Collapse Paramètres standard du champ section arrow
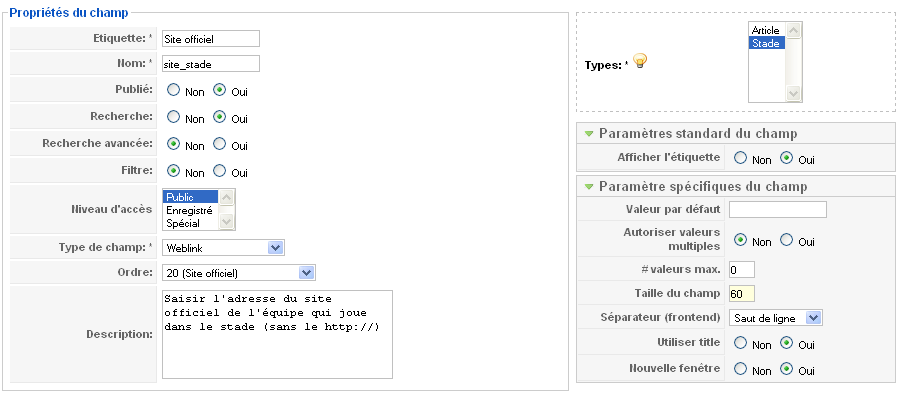901x399 pixels. click(588, 134)
